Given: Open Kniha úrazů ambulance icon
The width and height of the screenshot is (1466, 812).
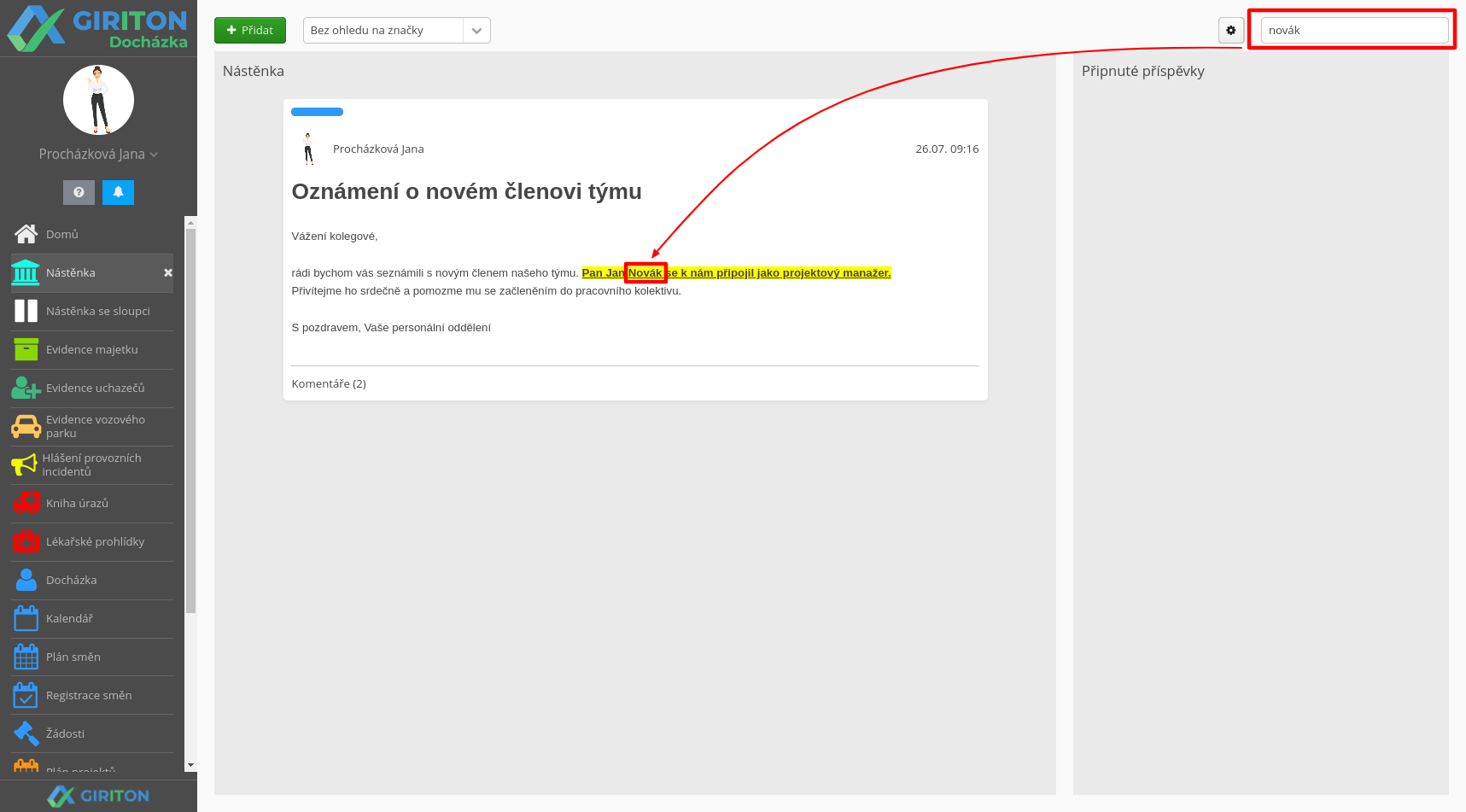Looking at the screenshot, I should coord(26,503).
